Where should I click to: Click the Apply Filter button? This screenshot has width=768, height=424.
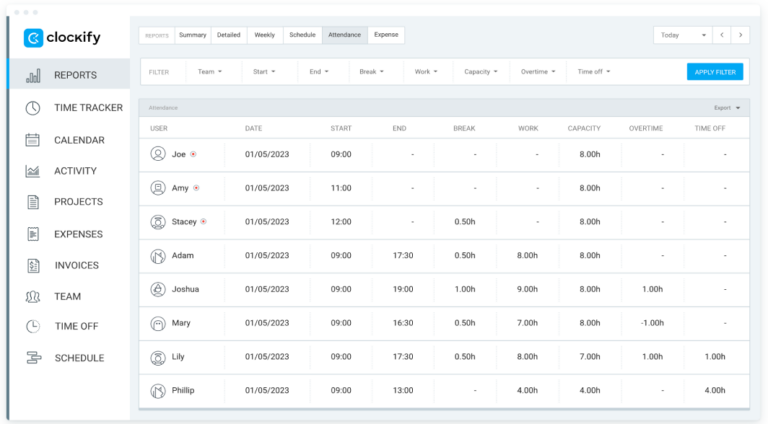click(715, 72)
